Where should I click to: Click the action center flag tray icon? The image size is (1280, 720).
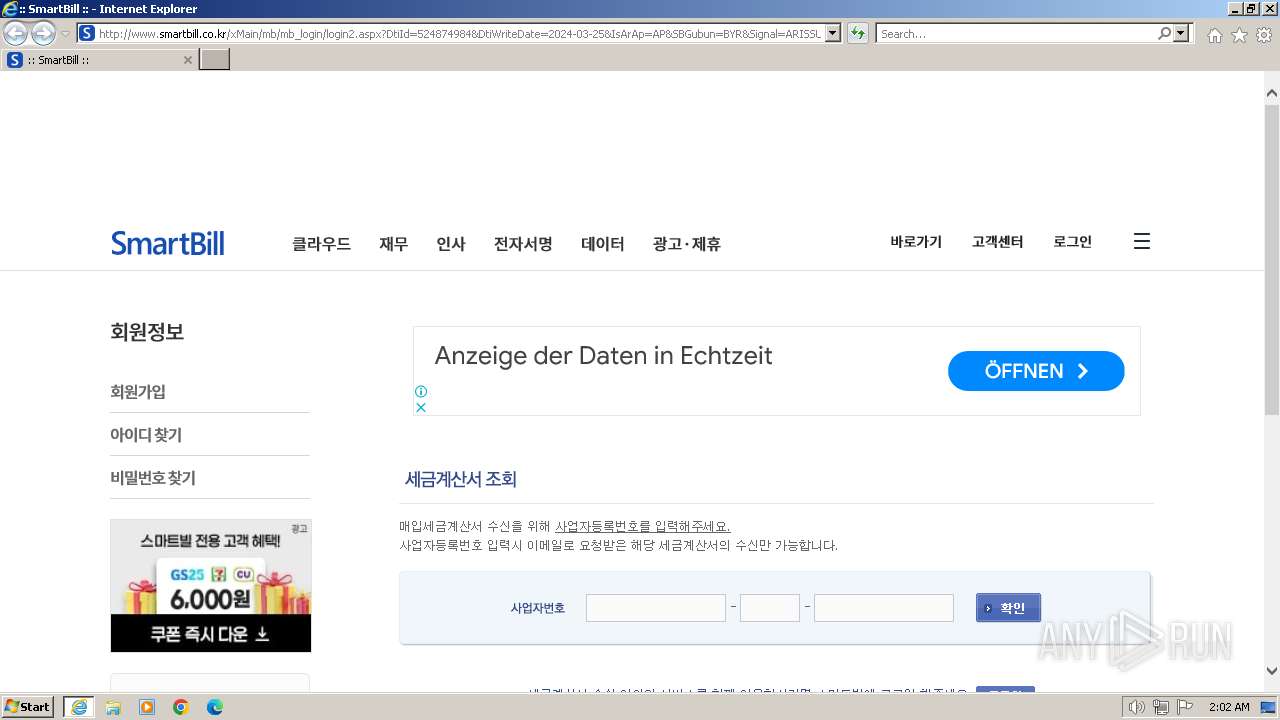pos(1185,707)
